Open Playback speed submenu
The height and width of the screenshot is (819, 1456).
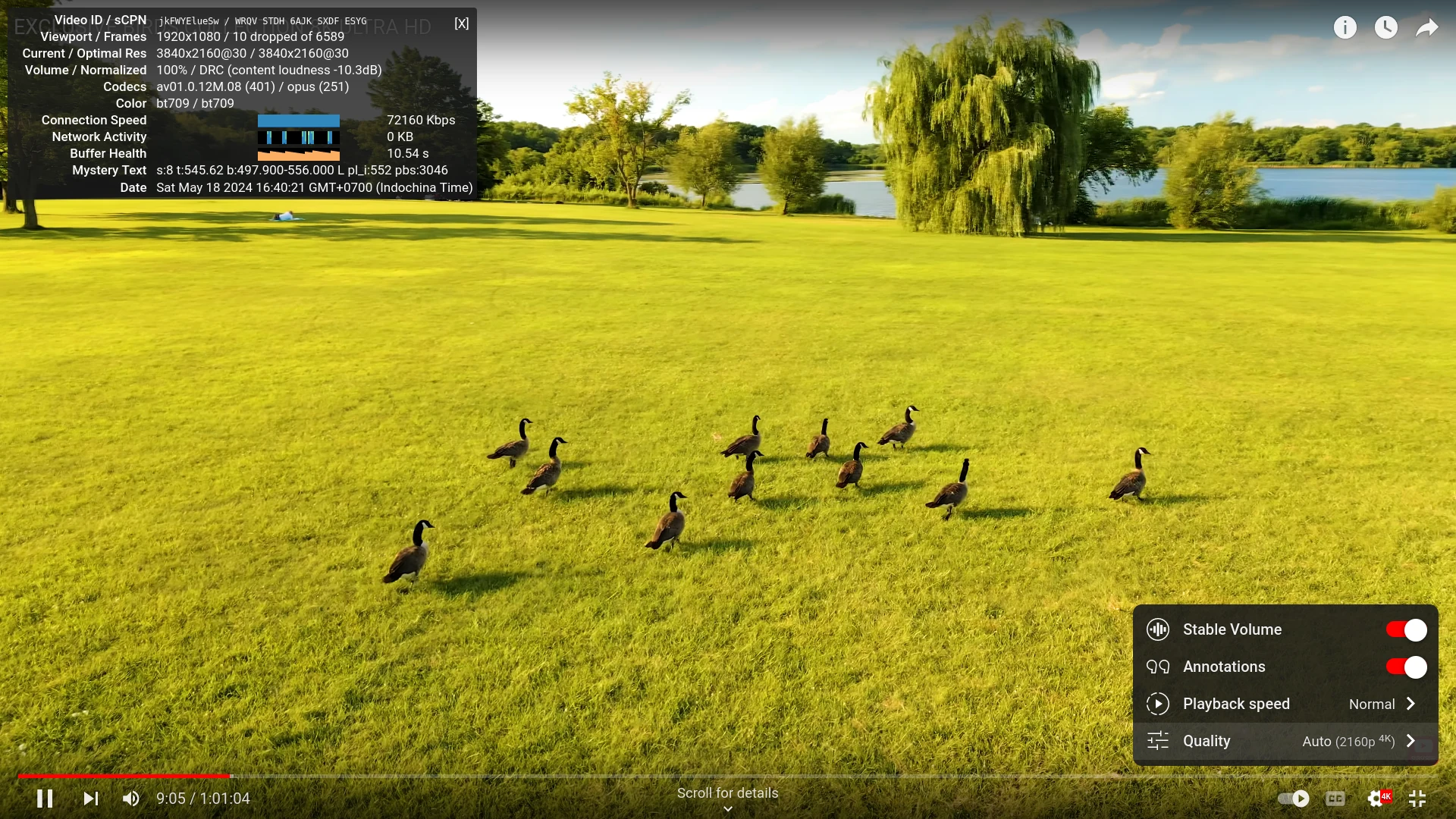pyautogui.click(x=1285, y=704)
